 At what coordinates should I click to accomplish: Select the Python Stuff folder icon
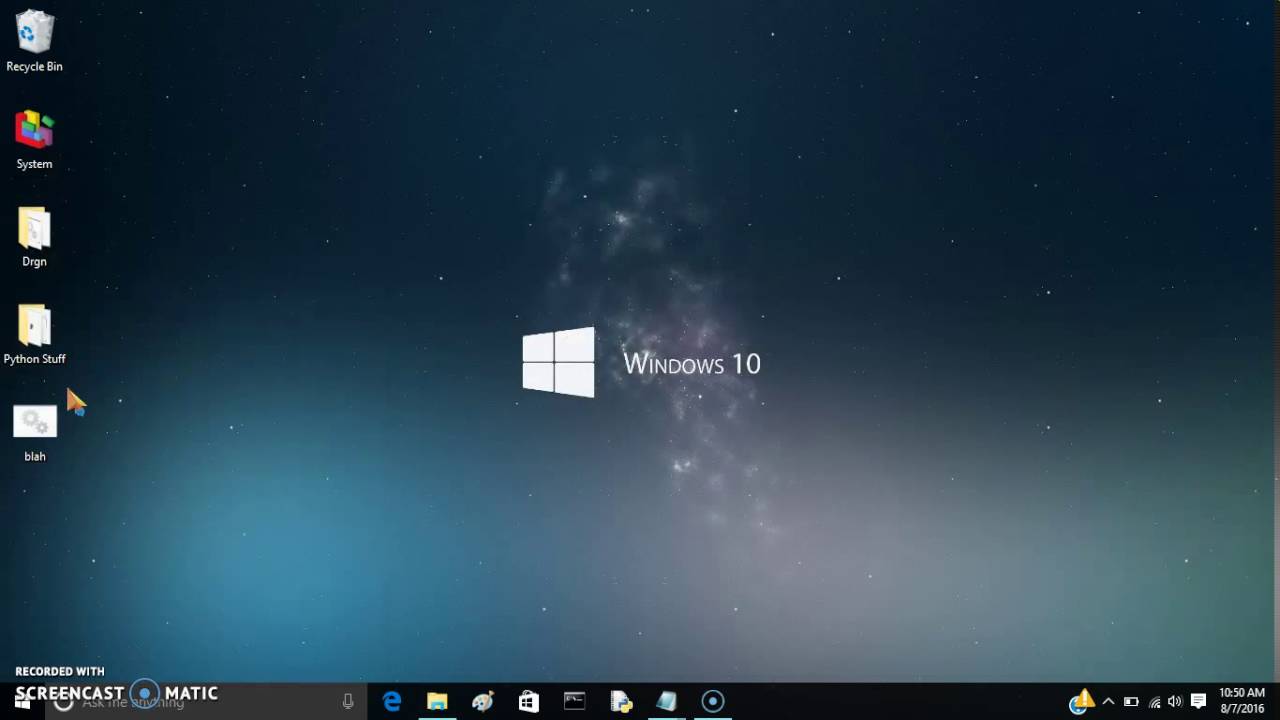pyautogui.click(x=34, y=335)
